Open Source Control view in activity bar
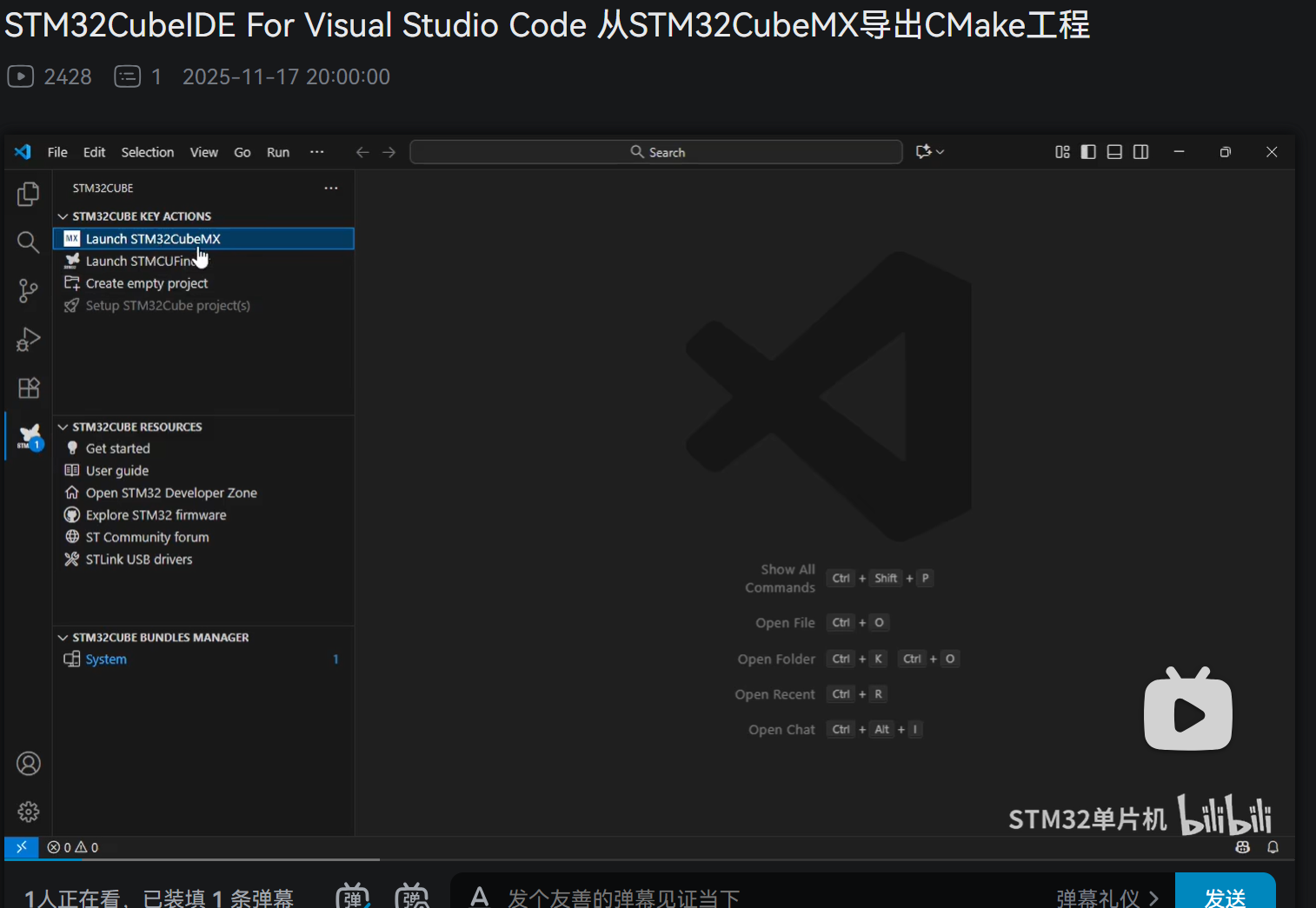Viewport: 1316px width, 908px height. [28, 290]
